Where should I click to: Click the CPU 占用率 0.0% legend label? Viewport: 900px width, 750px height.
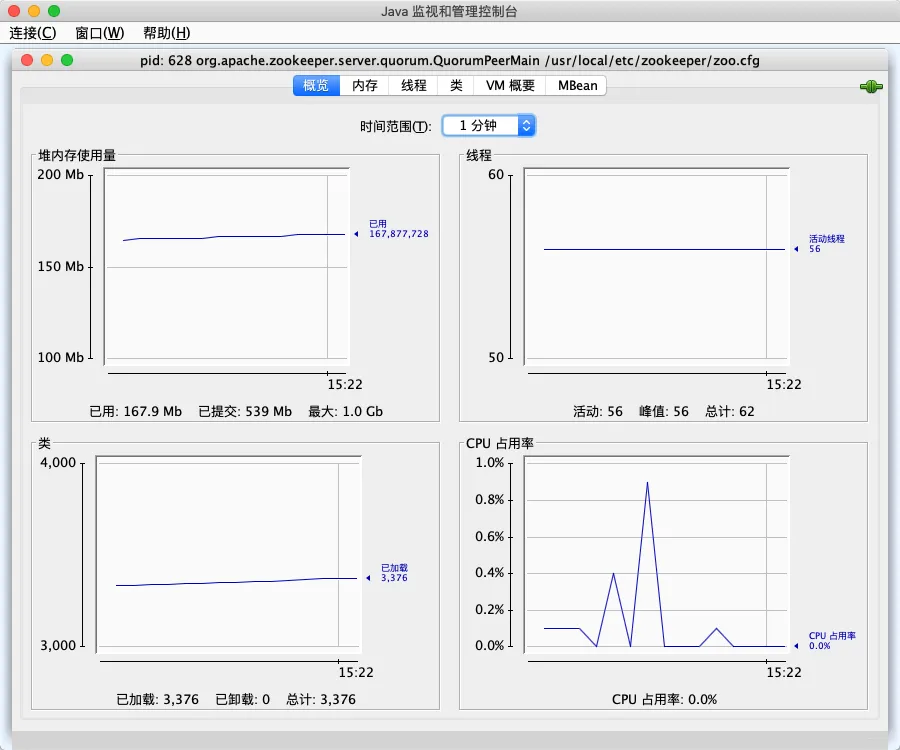click(x=832, y=641)
